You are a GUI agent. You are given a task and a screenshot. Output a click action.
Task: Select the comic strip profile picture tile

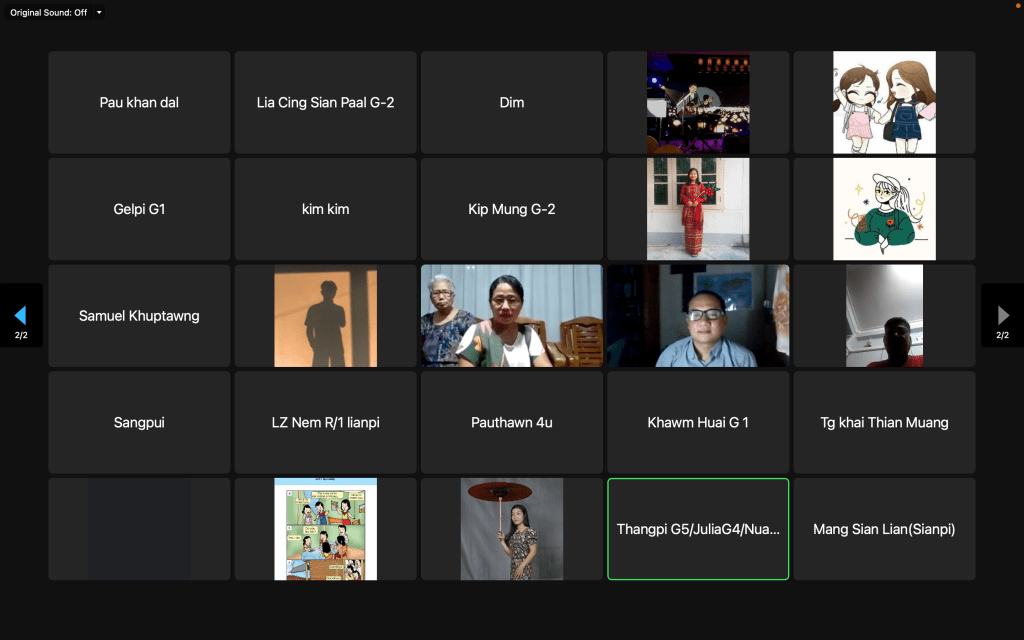(325, 529)
